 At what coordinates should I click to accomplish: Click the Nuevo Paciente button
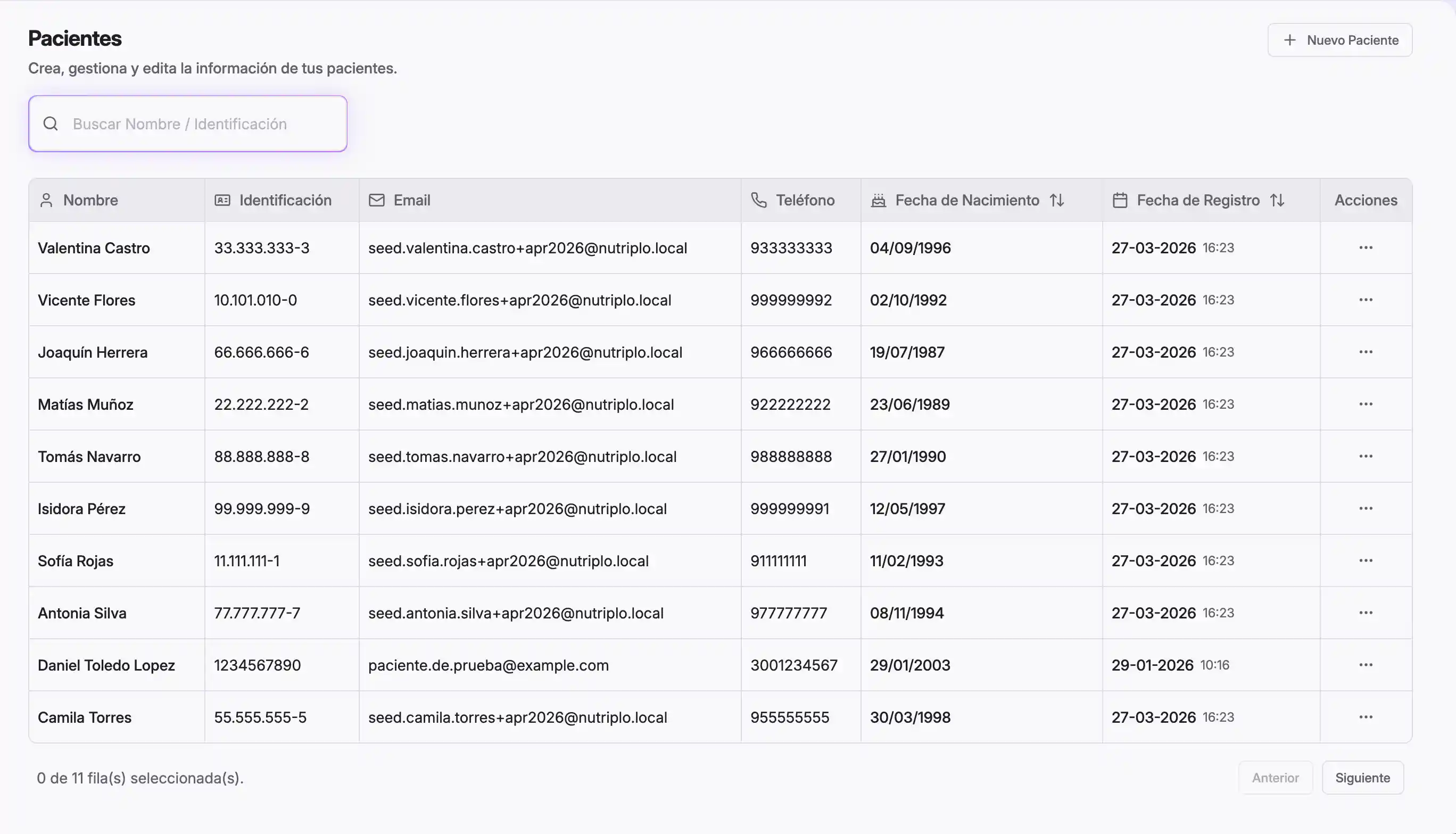click(x=1339, y=40)
